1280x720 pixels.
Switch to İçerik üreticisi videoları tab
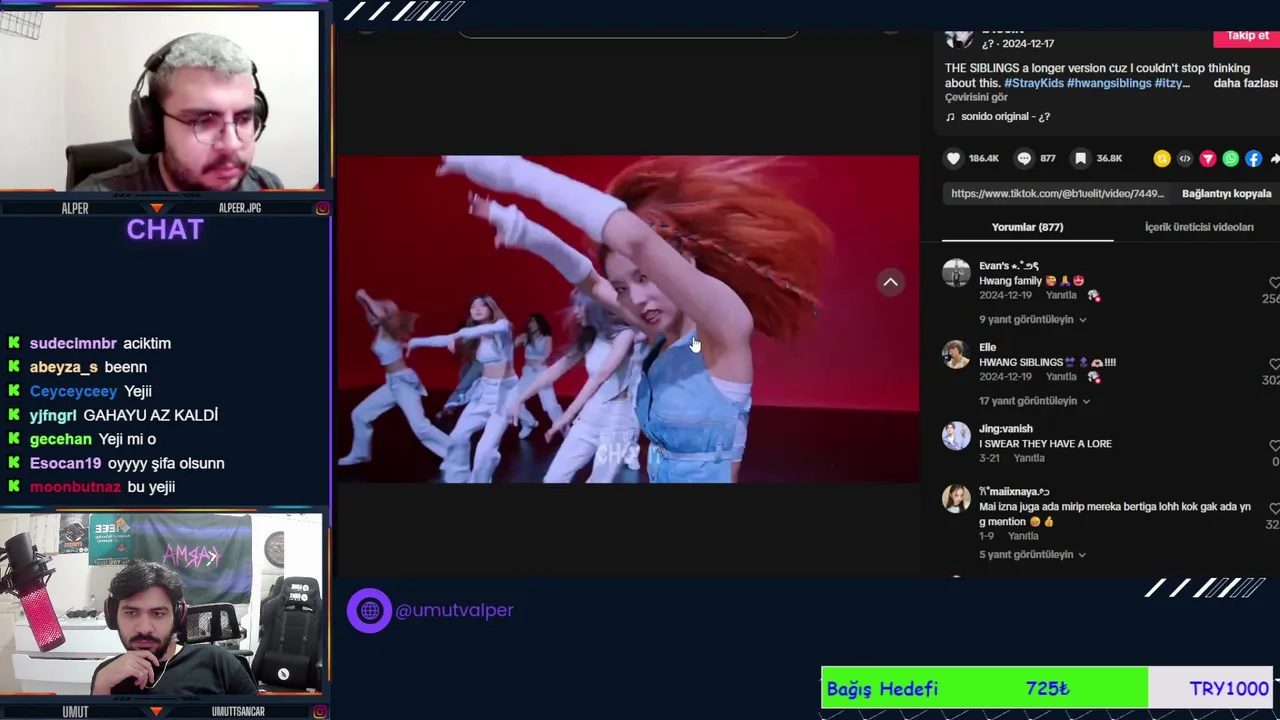pos(1199,227)
